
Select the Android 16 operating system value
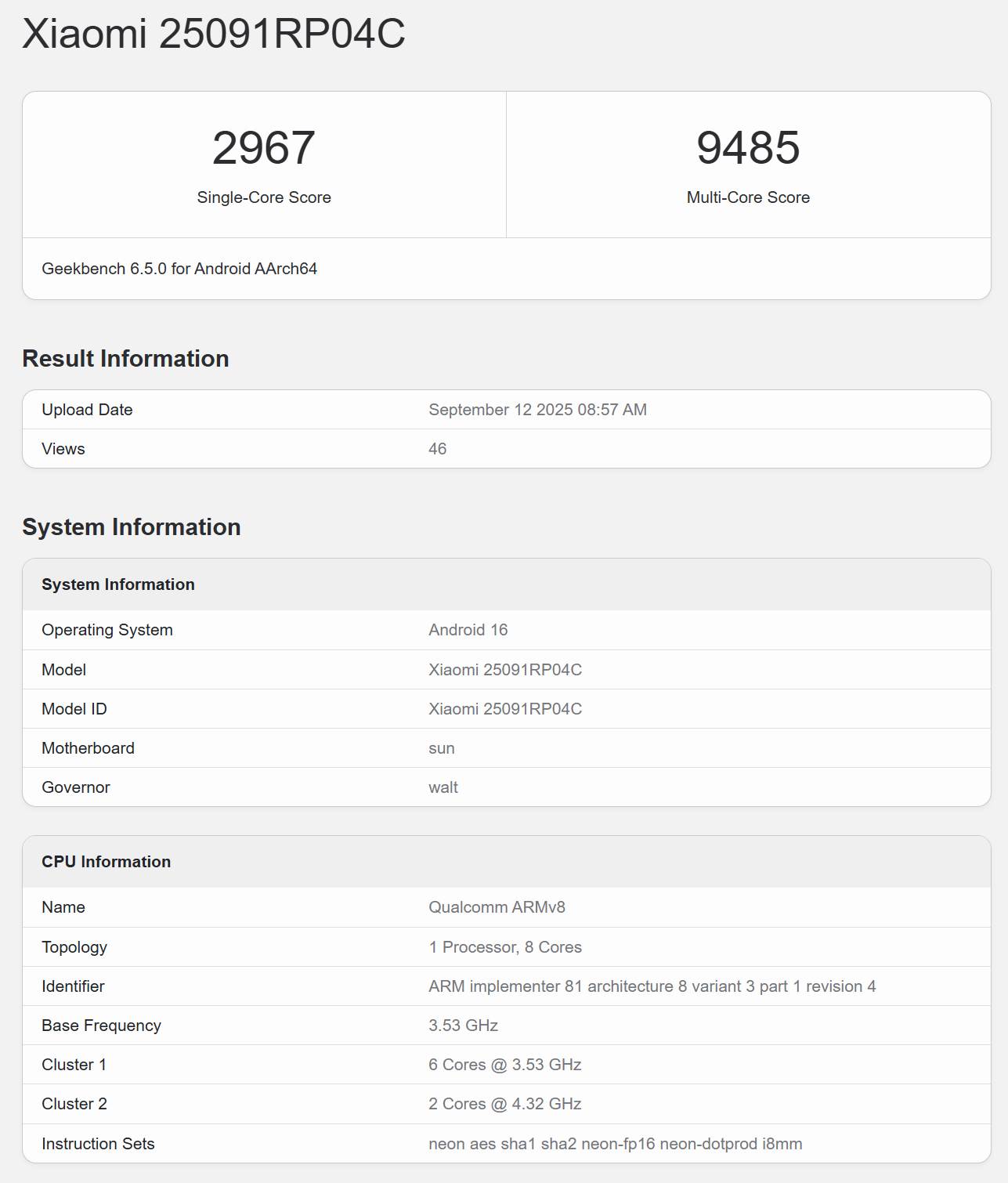pos(468,630)
